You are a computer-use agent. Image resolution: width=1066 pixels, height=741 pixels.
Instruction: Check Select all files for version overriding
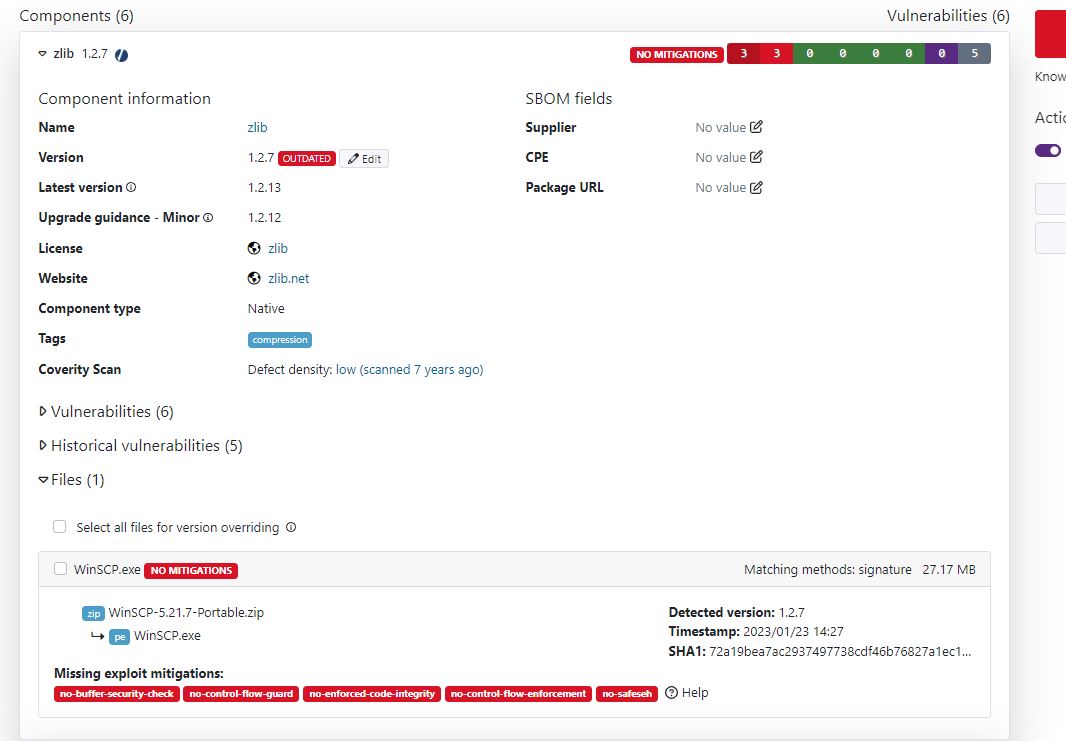(60, 527)
